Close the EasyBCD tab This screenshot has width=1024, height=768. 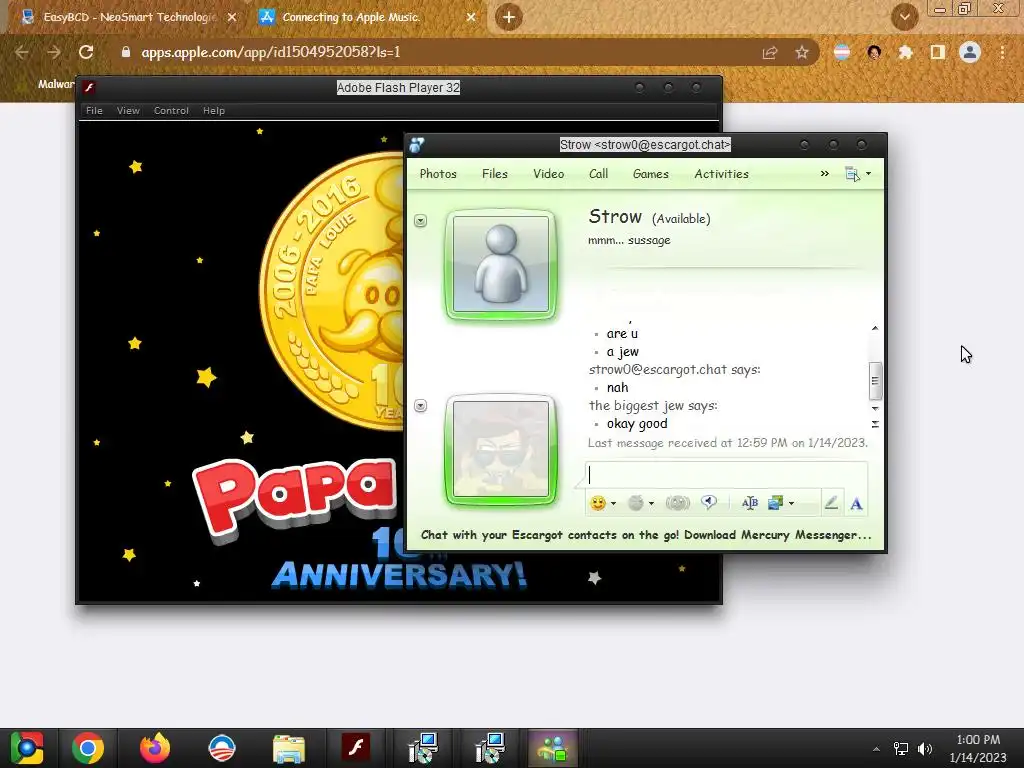(231, 18)
